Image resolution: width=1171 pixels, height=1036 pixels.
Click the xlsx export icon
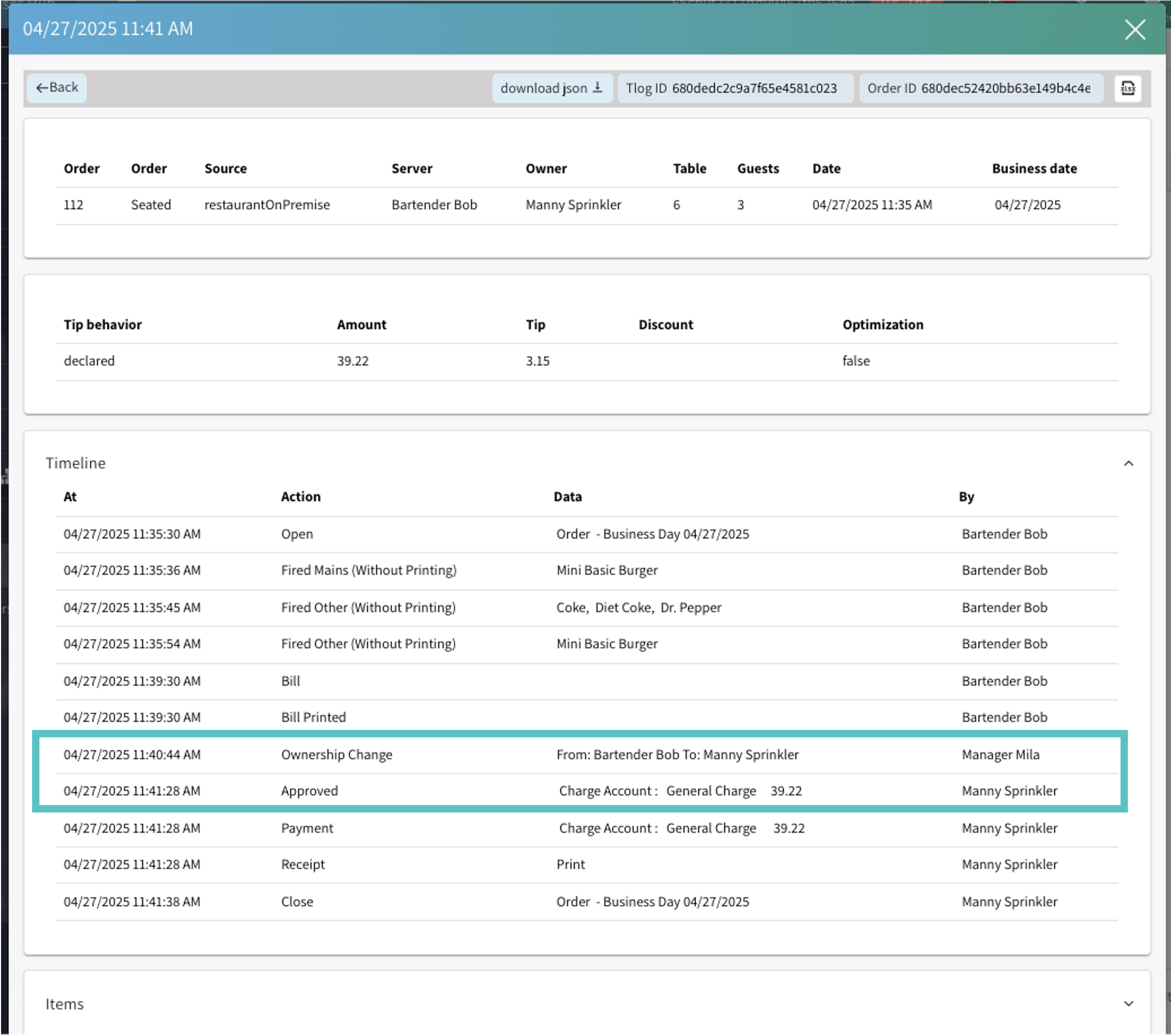[1127, 88]
